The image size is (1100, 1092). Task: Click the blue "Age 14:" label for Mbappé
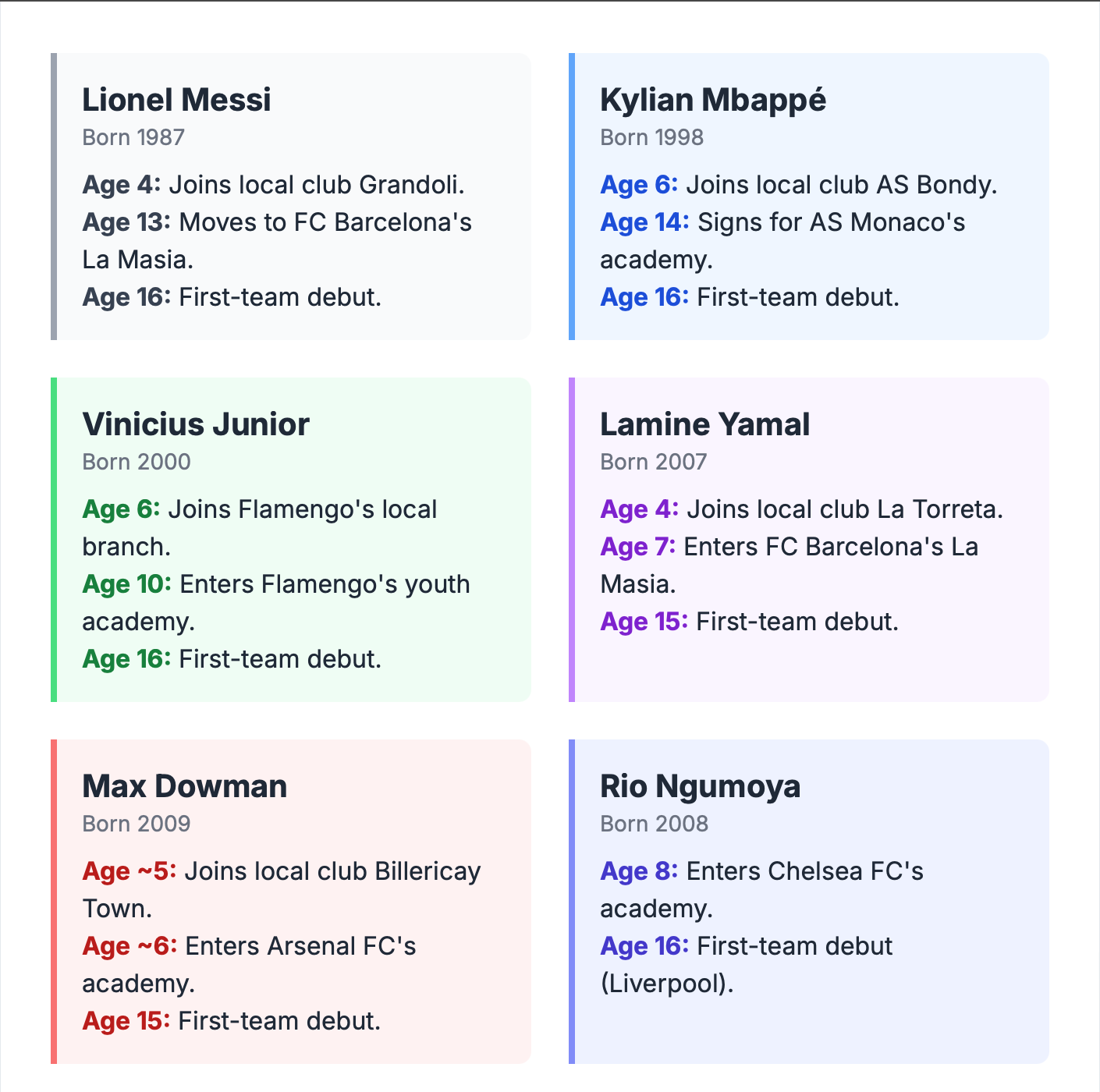(644, 222)
